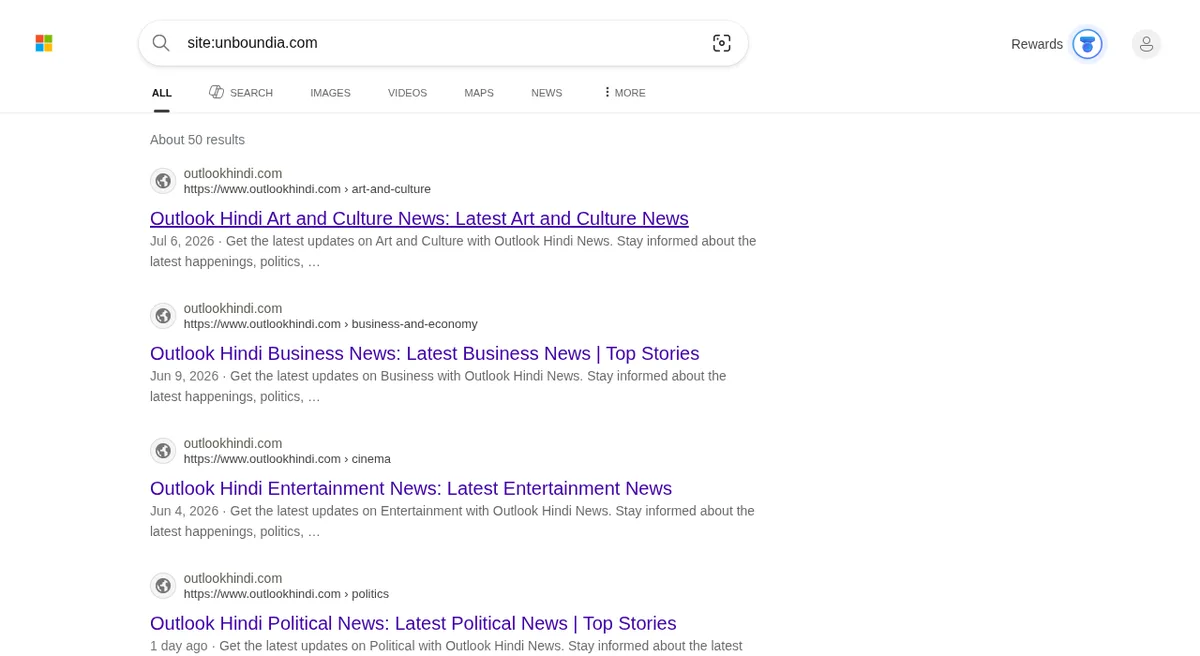Open the MORE menu with dots

point(625,93)
